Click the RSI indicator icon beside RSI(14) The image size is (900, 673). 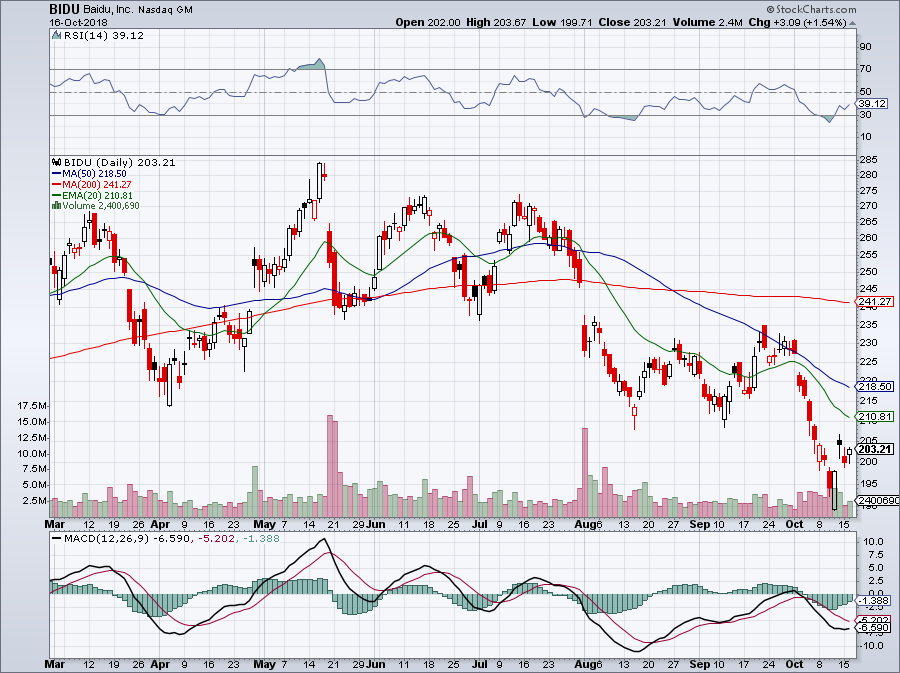56,35
